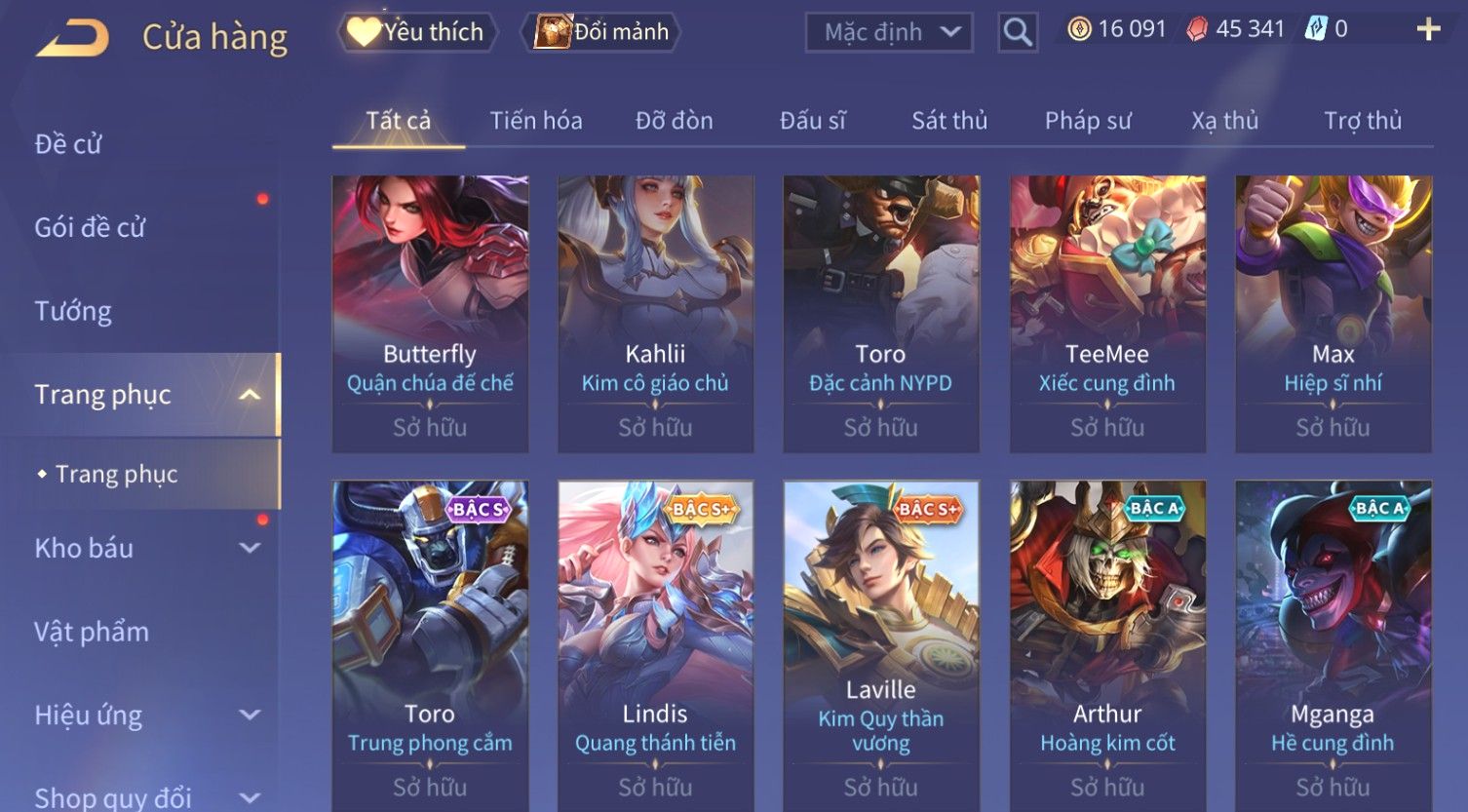1468x812 pixels.
Task: Open Yêu thích heart favorites
Action: (416, 32)
